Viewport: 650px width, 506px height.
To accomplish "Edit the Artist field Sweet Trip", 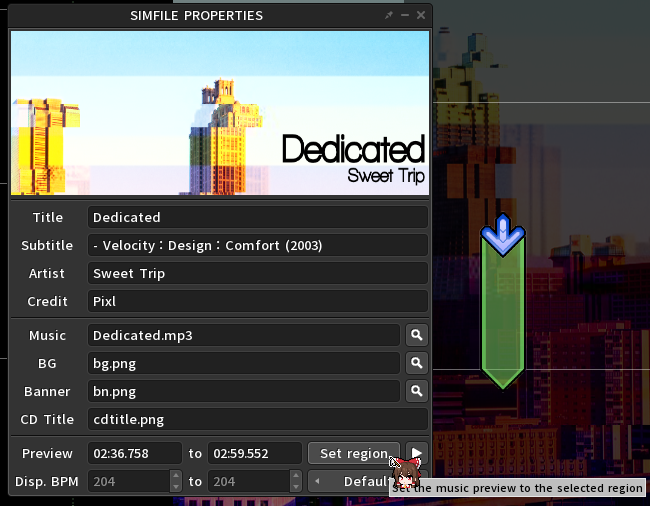I will tap(257, 274).
